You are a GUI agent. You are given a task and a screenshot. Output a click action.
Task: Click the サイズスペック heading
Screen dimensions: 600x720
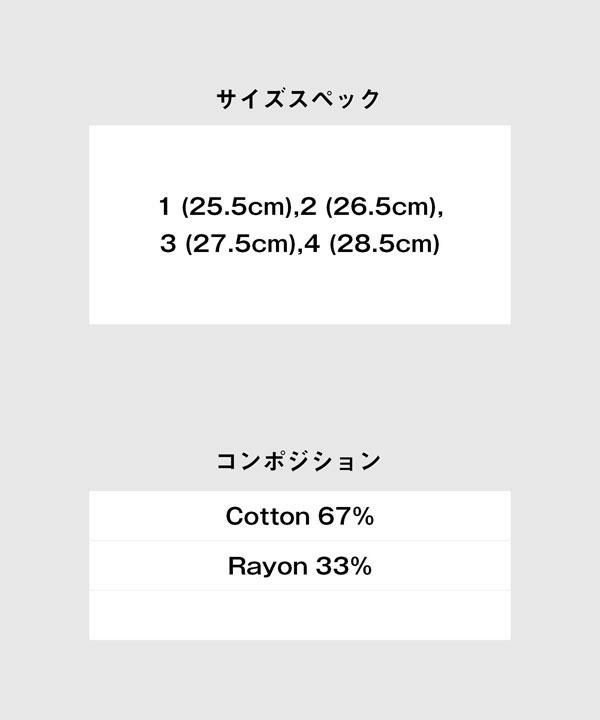tap(299, 98)
